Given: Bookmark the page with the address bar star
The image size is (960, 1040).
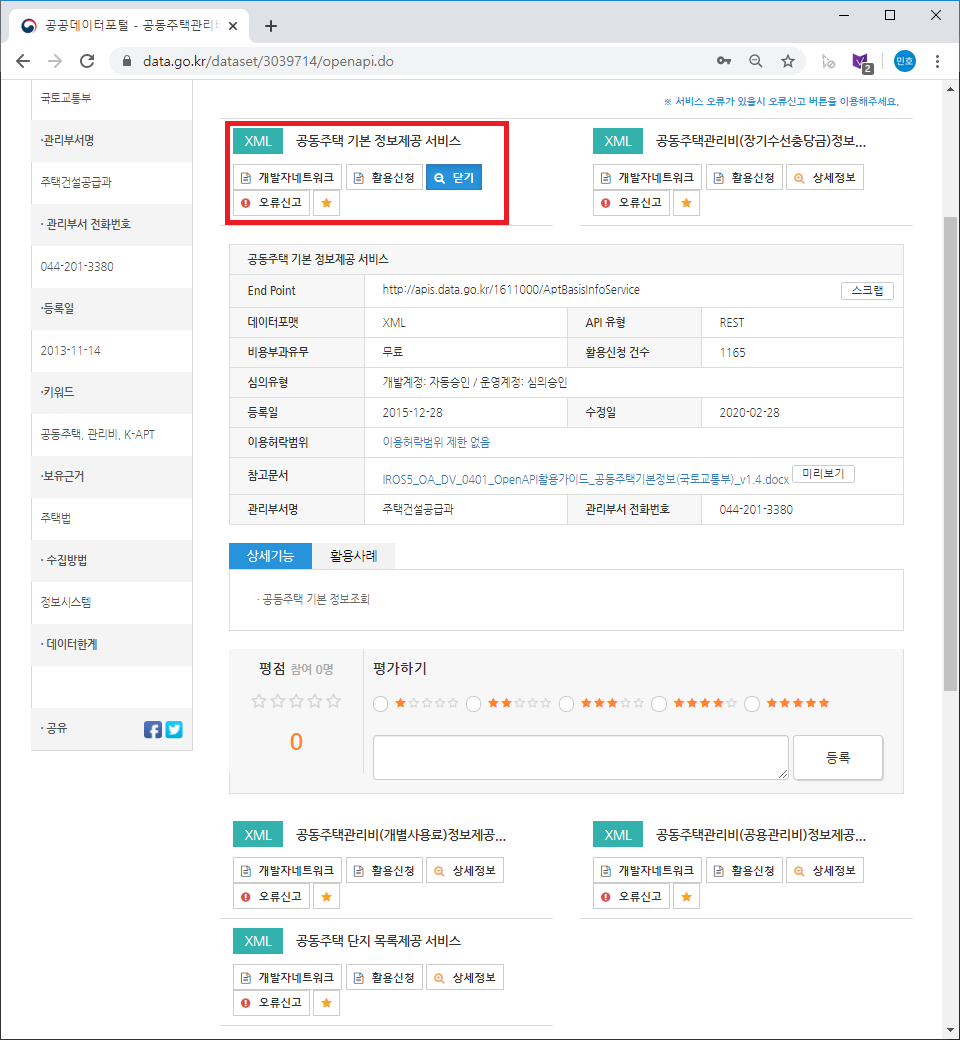Looking at the screenshot, I should (788, 60).
